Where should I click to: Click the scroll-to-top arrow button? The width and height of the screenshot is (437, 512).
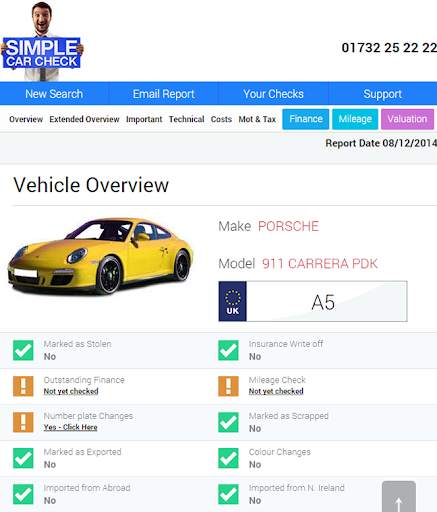pyautogui.click(x=399, y=497)
